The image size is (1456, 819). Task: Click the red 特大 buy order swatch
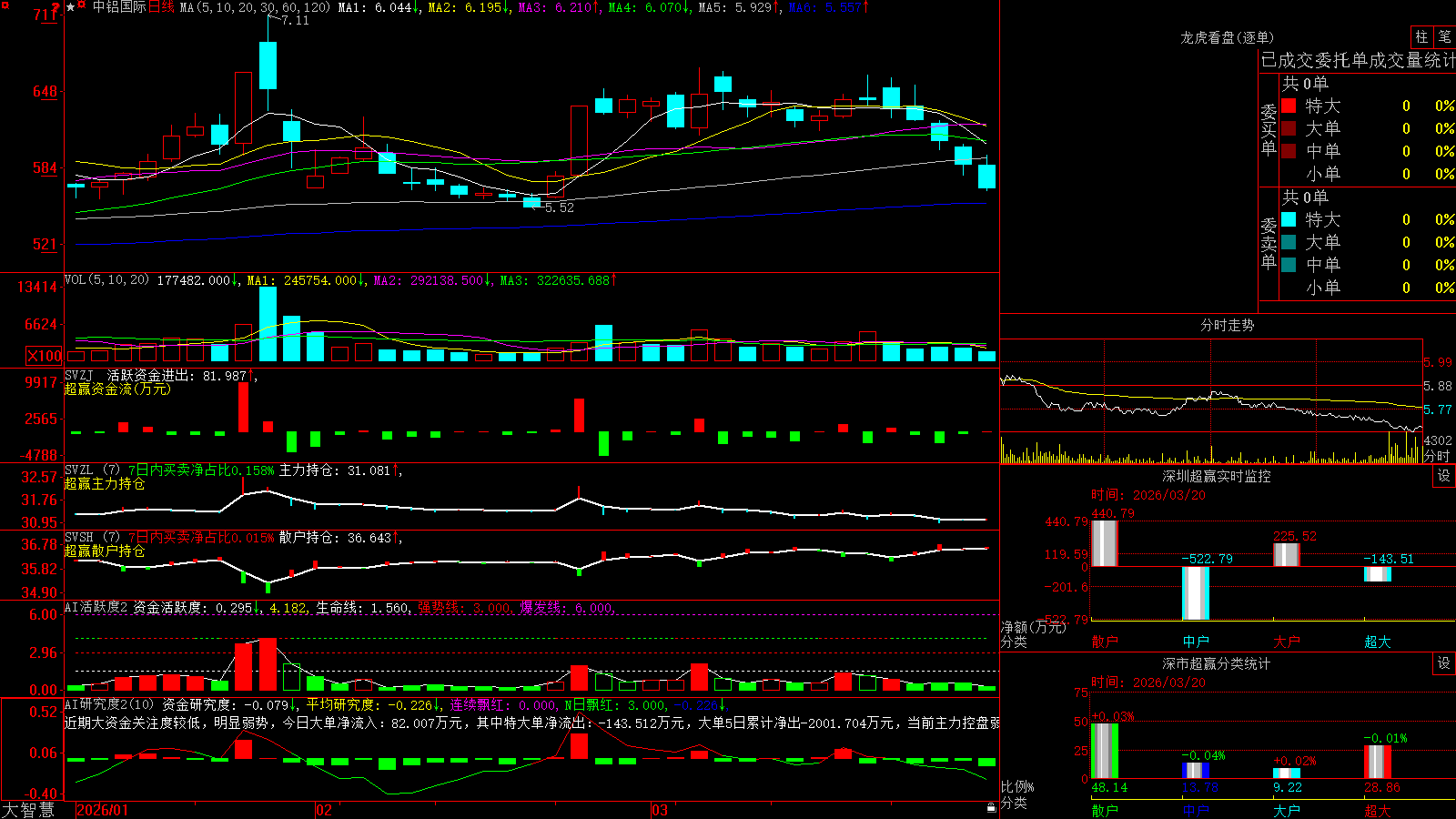[1289, 106]
